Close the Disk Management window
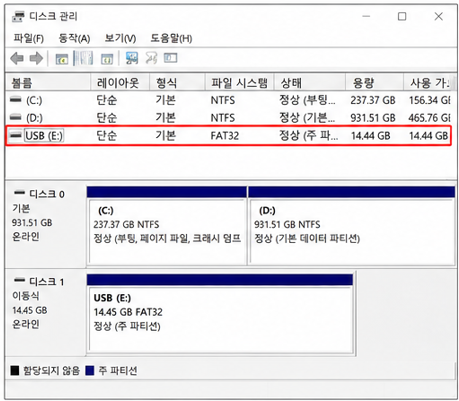459x401 pixels. (x=438, y=16)
